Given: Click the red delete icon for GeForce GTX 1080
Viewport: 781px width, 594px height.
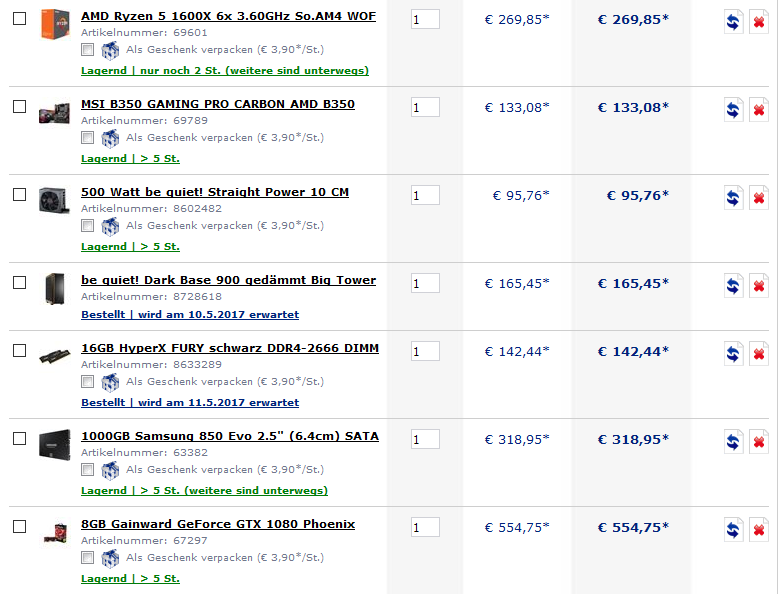Looking at the screenshot, I should 759,530.
